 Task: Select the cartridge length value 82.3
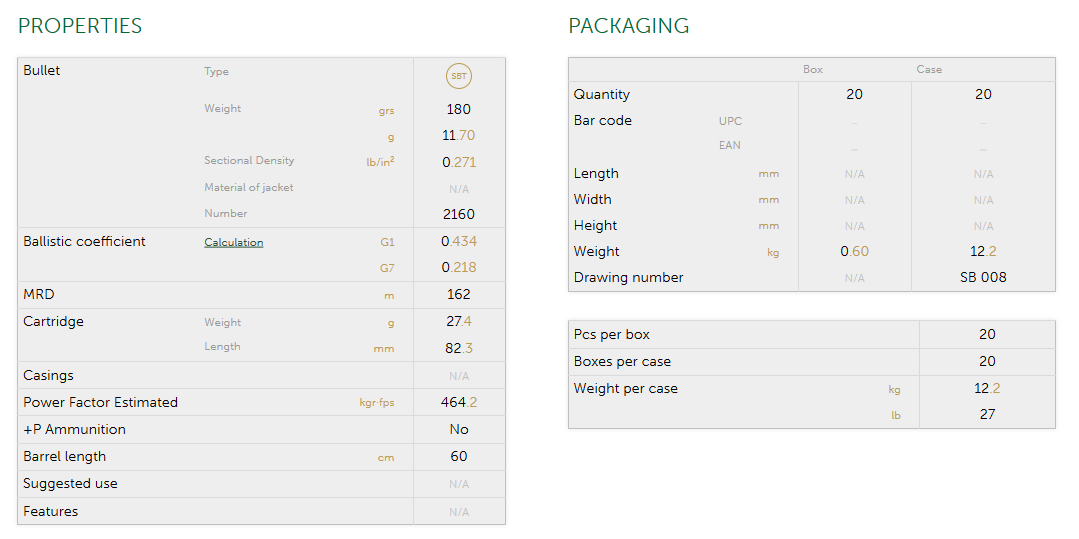(459, 348)
